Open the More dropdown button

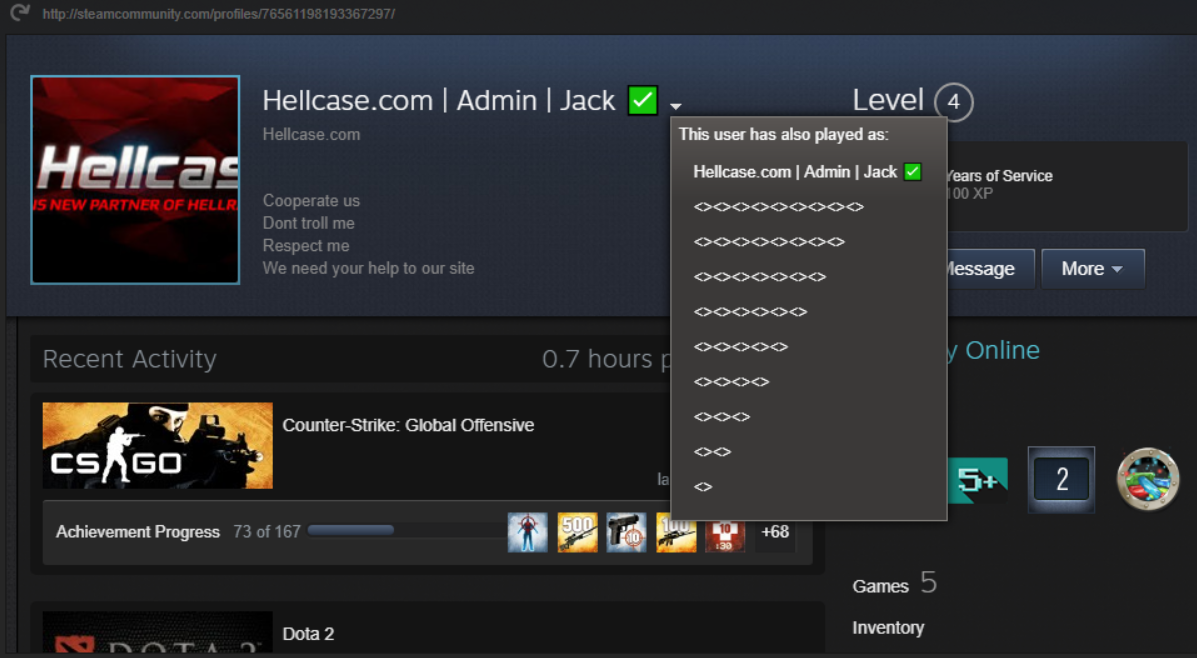point(1092,269)
